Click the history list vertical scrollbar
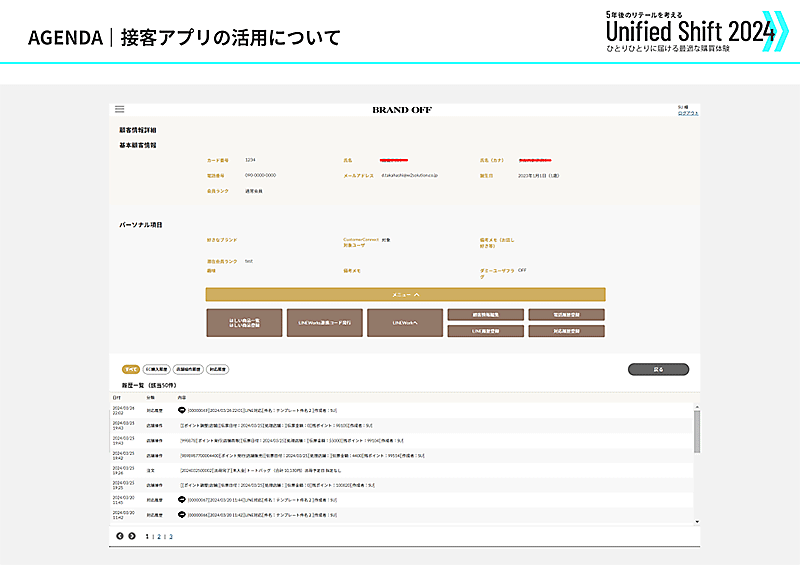The height and width of the screenshot is (565, 800). pyautogui.click(x=696, y=430)
